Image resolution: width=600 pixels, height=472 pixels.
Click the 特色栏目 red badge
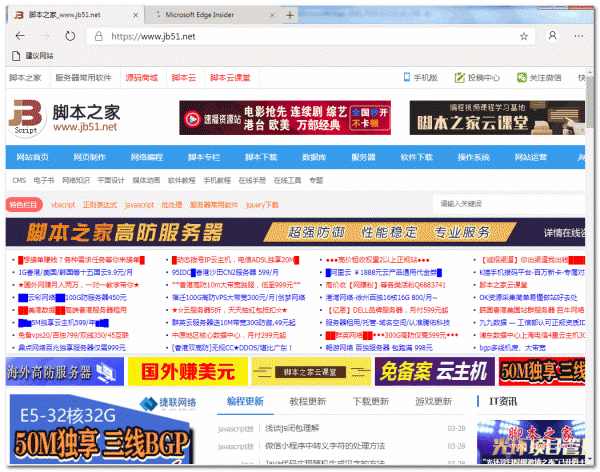coord(24,205)
